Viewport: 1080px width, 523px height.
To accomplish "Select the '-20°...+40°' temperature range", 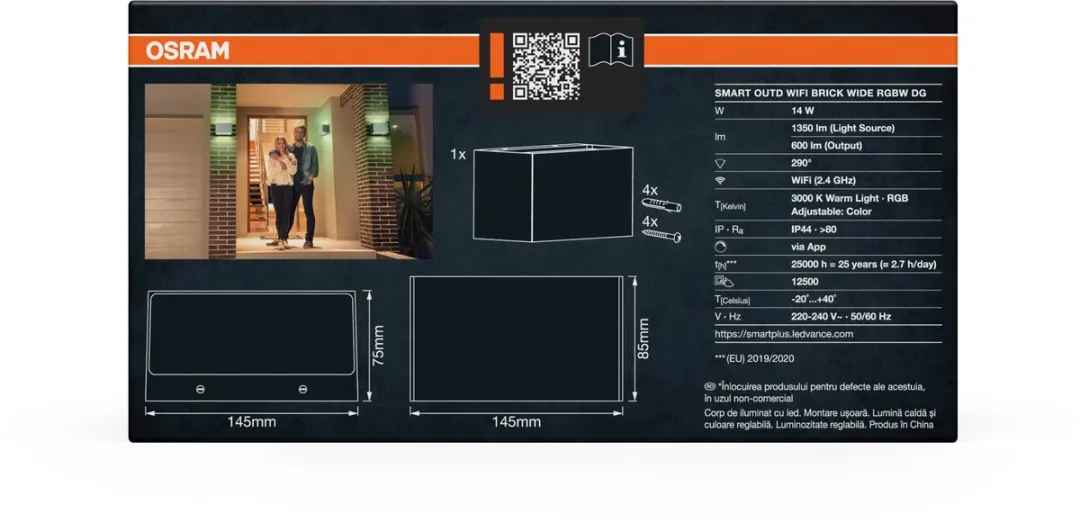I will 813,299.
